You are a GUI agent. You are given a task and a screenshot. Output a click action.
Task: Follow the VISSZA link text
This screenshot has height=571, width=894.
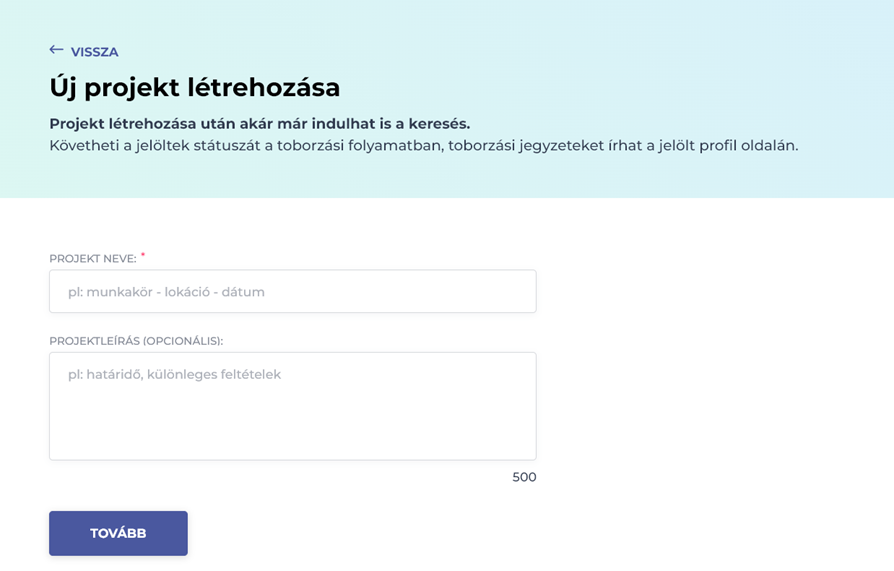[94, 52]
